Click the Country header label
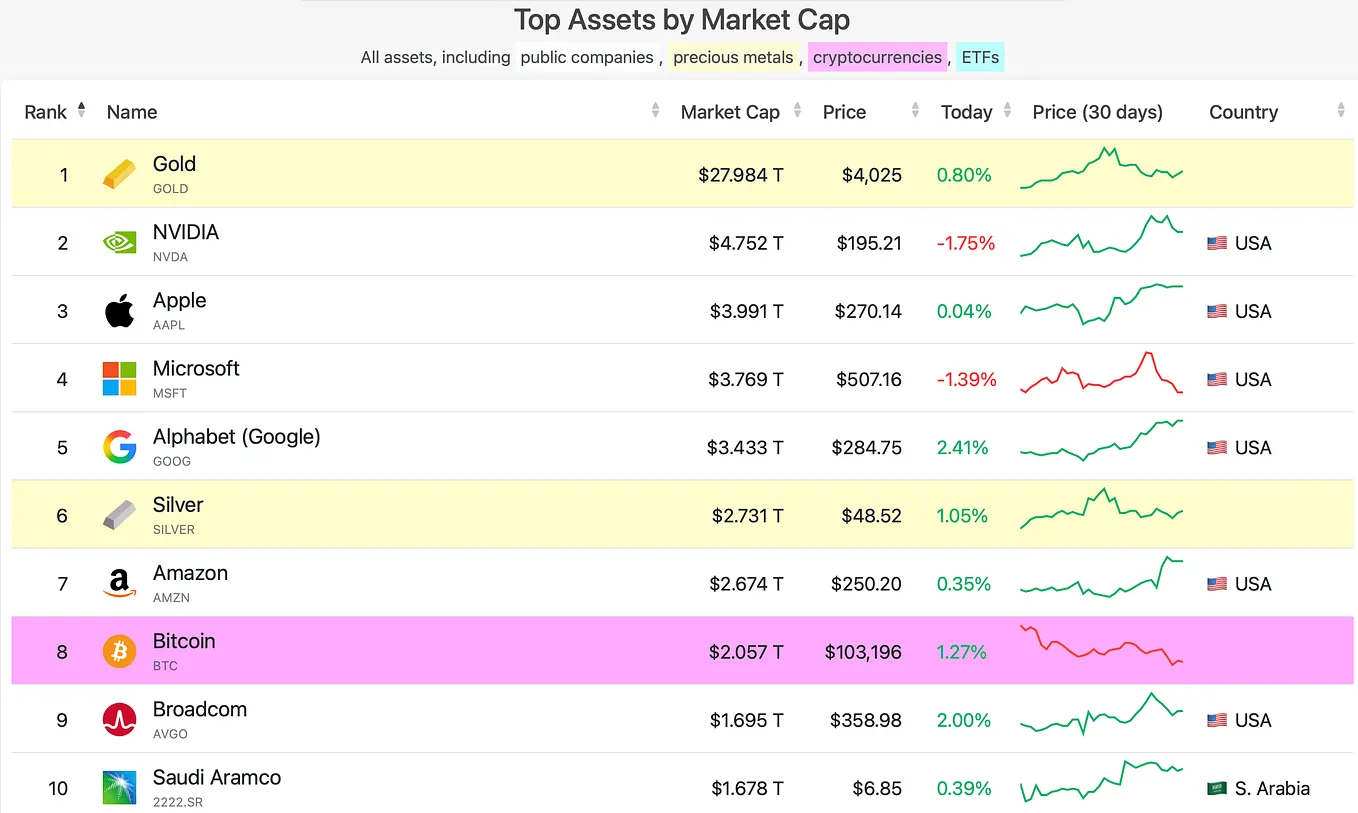Screen dimensions: 1358x813 (x=1243, y=112)
